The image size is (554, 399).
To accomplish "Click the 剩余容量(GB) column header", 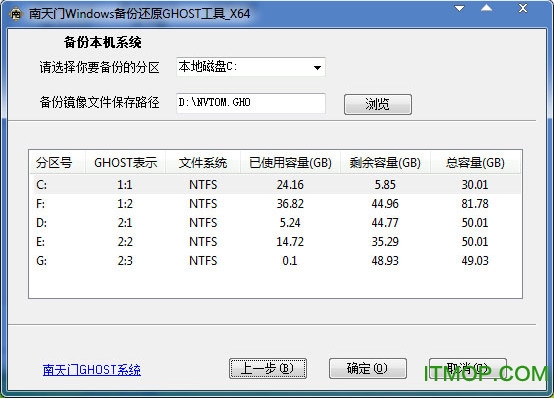I will [x=385, y=163].
